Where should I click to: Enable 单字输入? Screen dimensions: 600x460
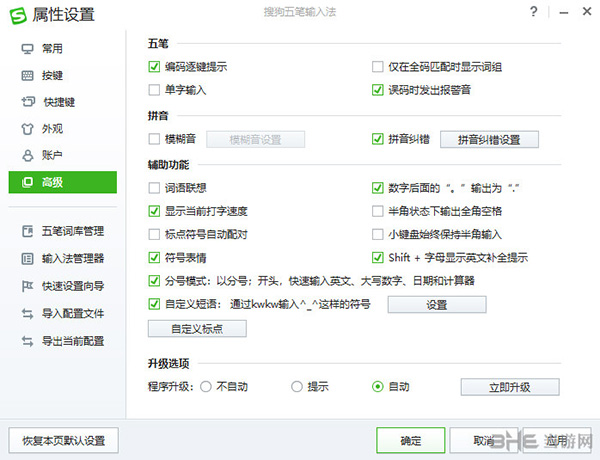pos(154,90)
